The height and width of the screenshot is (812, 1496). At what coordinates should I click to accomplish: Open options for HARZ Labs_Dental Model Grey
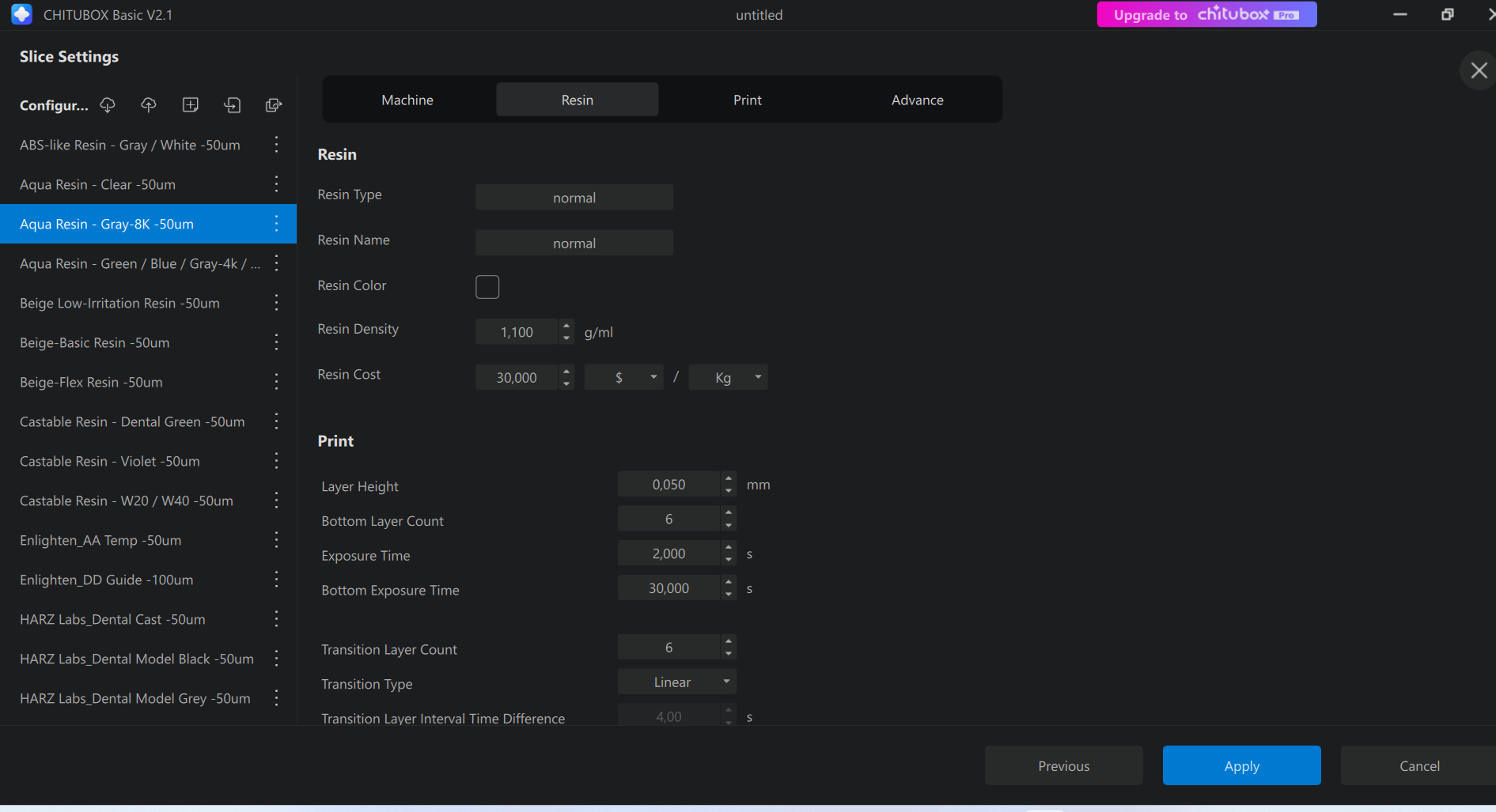click(x=276, y=698)
